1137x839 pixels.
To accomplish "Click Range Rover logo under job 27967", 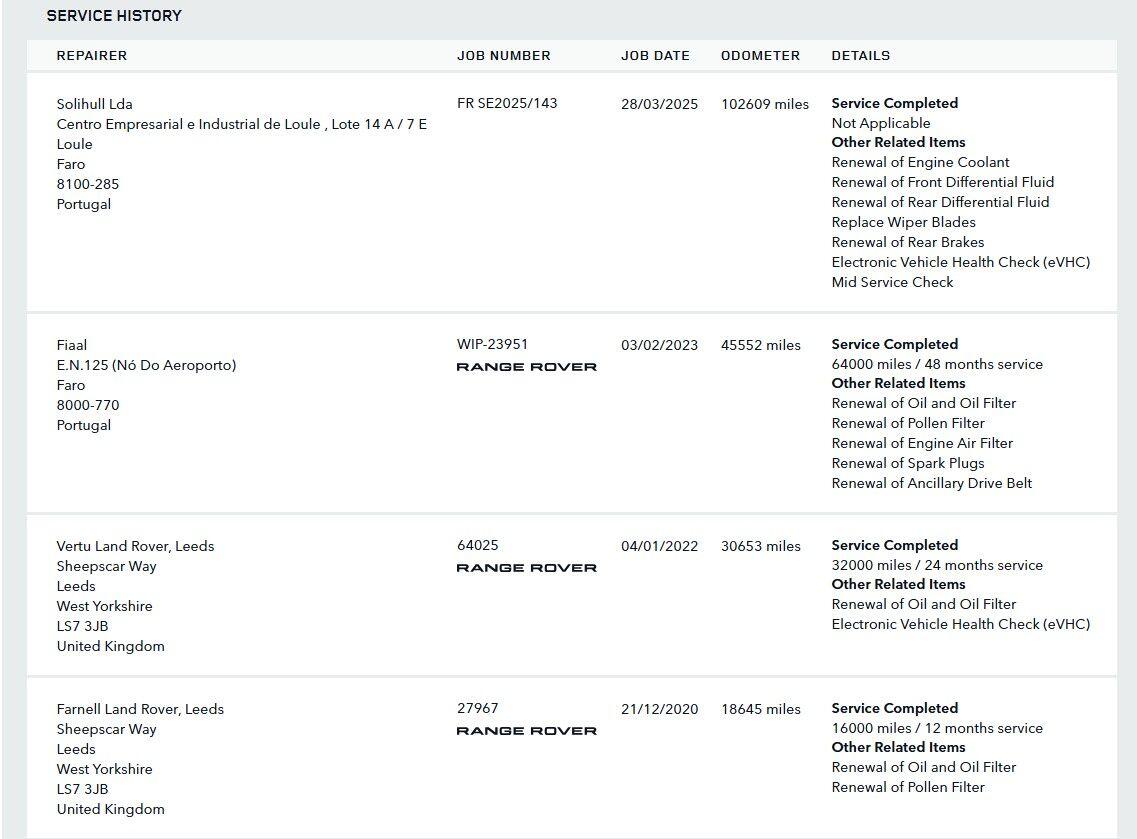I will (526, 731).
